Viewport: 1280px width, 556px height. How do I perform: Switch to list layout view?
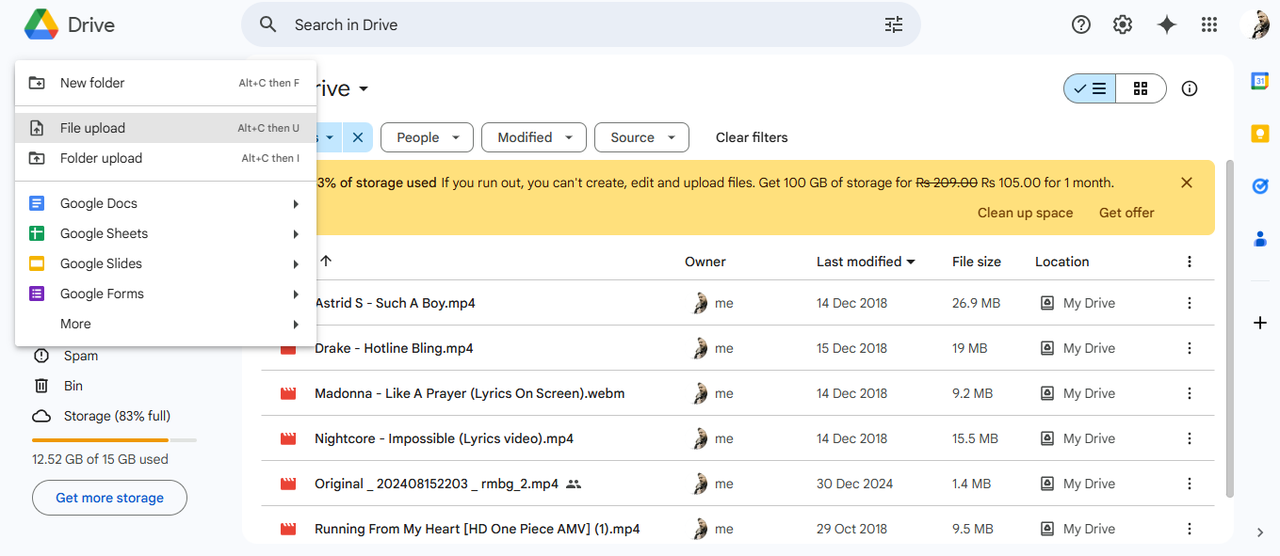pos(1089,89)
